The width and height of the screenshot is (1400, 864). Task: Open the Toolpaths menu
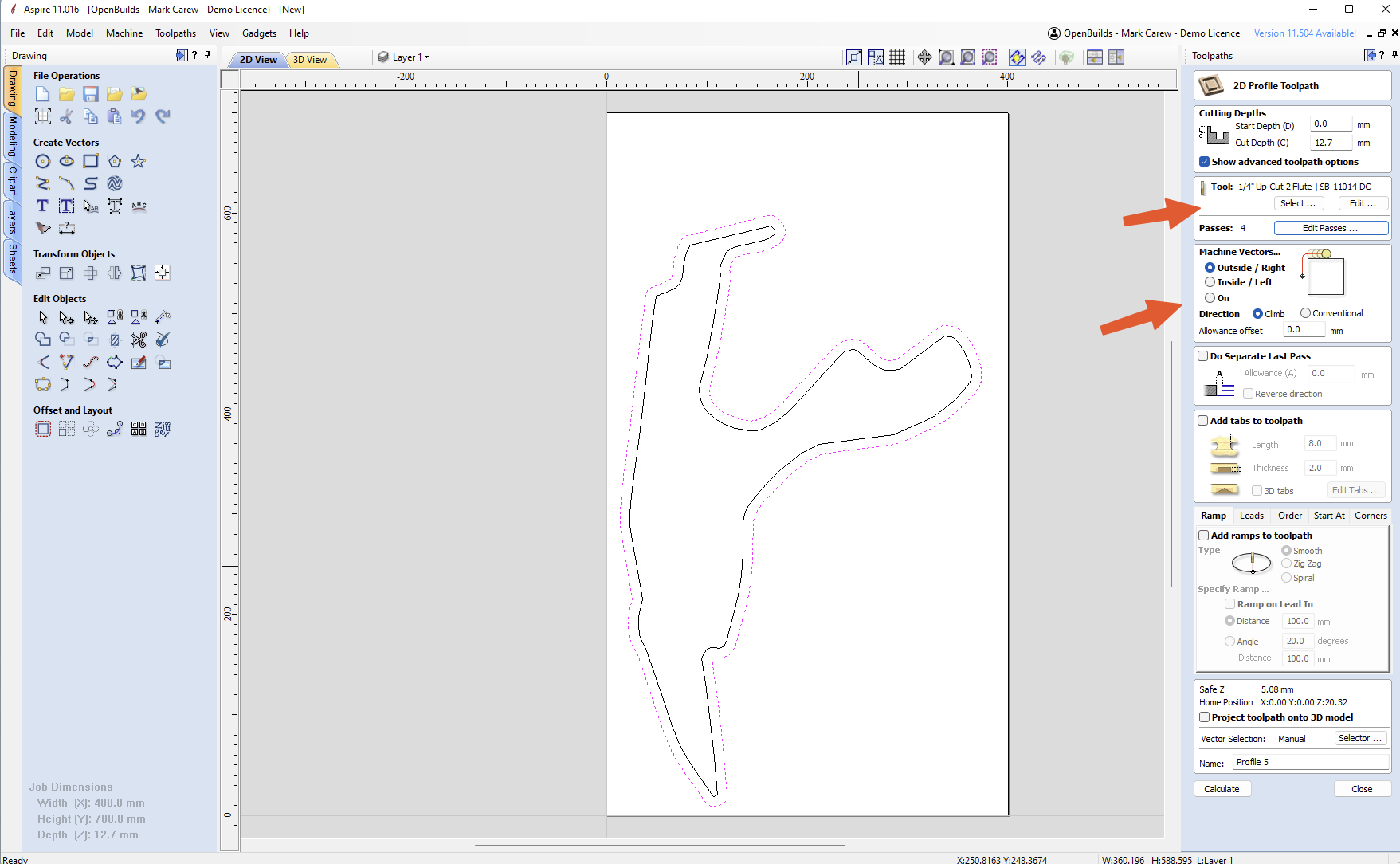175,33
